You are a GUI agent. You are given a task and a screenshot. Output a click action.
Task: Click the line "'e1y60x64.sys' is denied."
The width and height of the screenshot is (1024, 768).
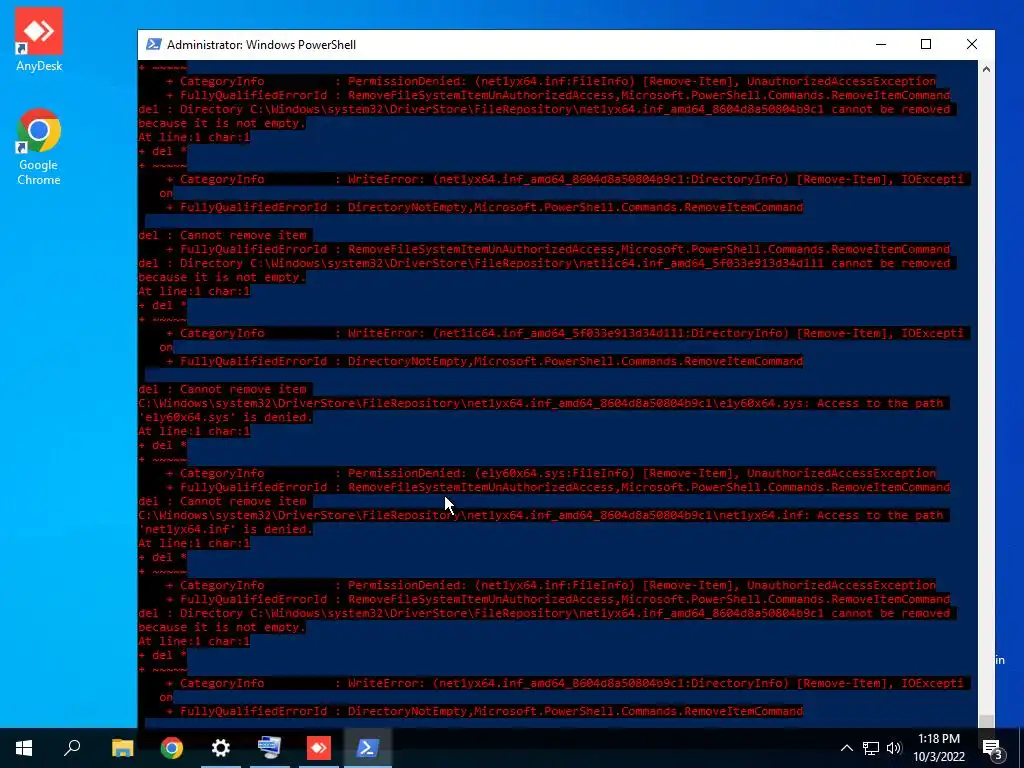click(225, 417)
